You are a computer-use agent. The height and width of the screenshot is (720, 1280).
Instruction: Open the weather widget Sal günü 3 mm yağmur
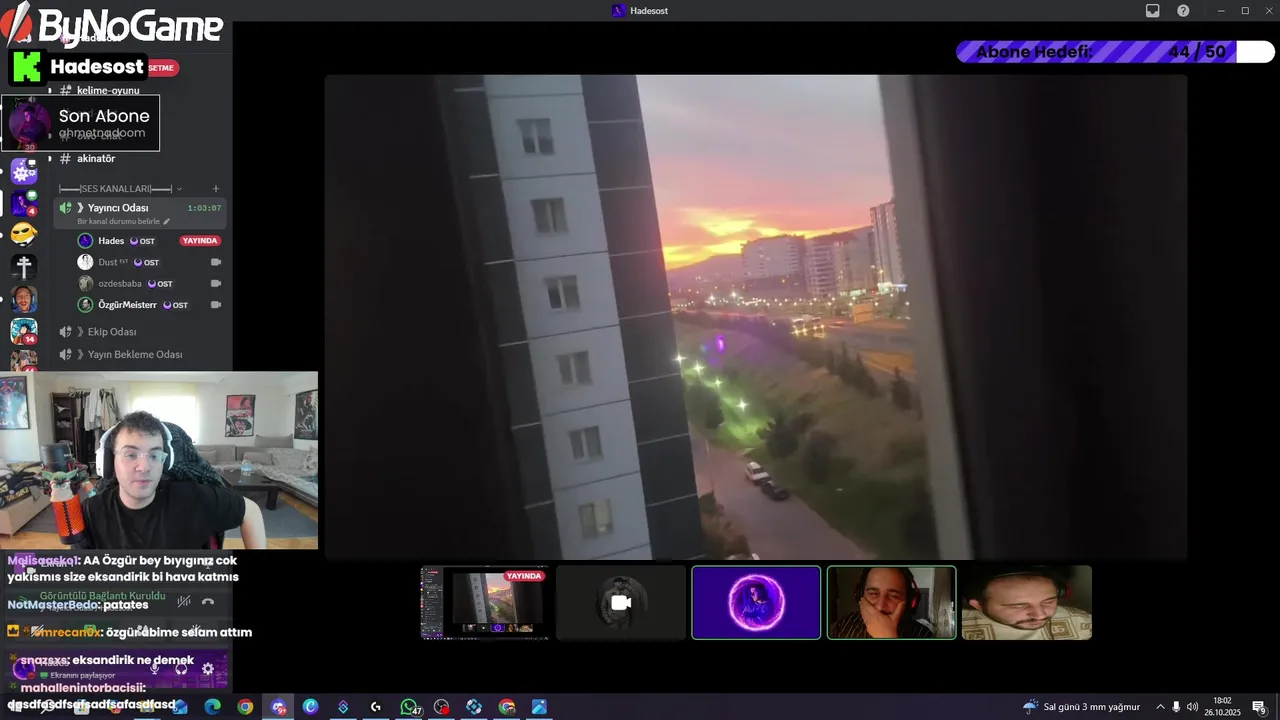coord(1081,707)
